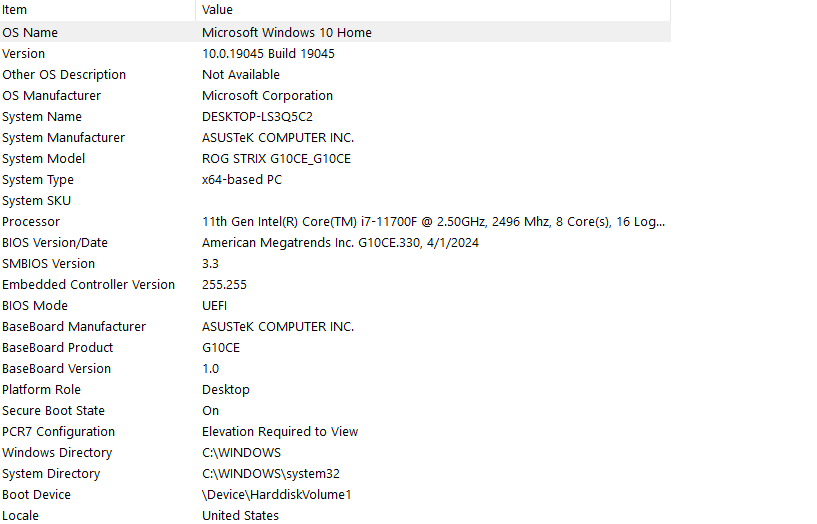Select the System Model row label

click(x=43, y=158)
